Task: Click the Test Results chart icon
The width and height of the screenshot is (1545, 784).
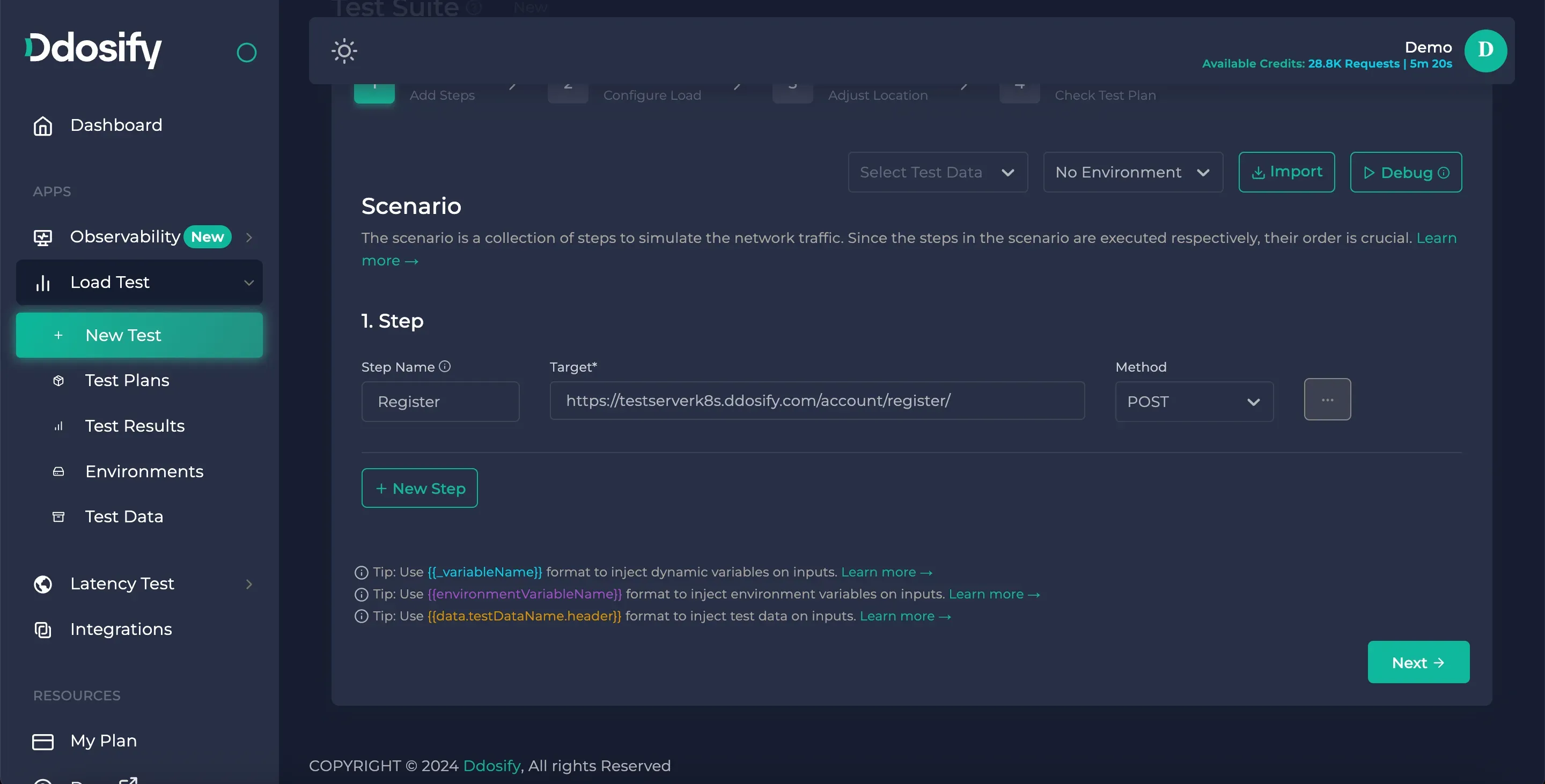Action: [x=58, y=426]
